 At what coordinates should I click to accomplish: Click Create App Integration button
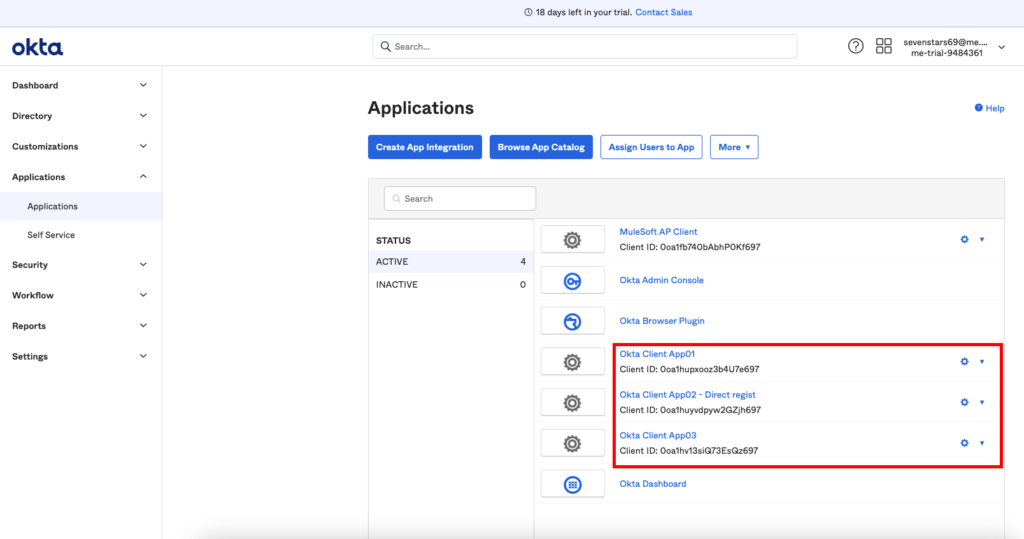pyautogui.click(x=425, y=147)
